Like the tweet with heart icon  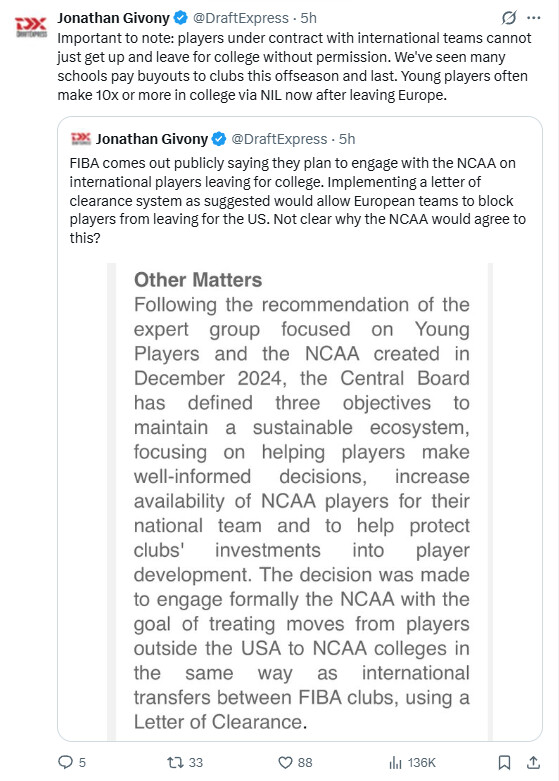285,762
